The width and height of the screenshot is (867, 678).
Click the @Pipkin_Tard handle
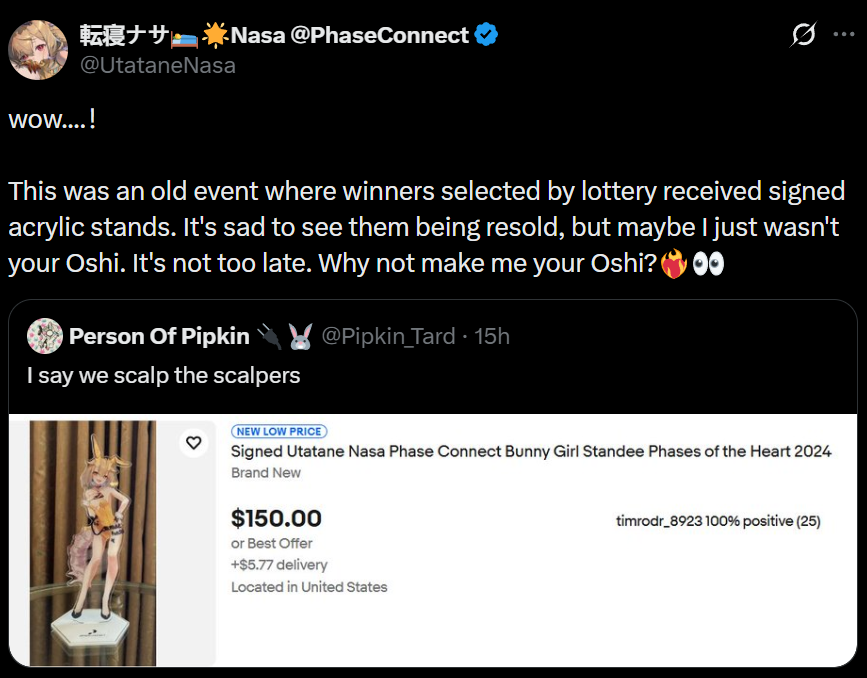[388, 336]
